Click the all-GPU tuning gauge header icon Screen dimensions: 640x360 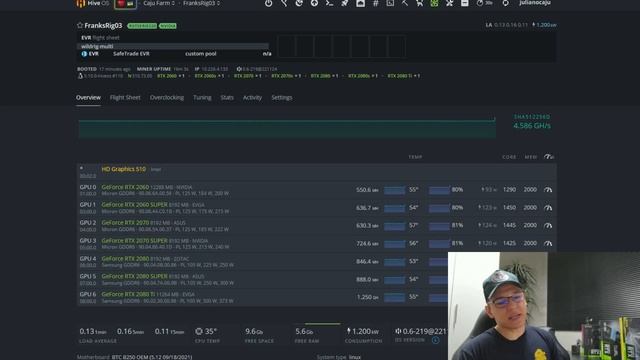tap(549, 157)
